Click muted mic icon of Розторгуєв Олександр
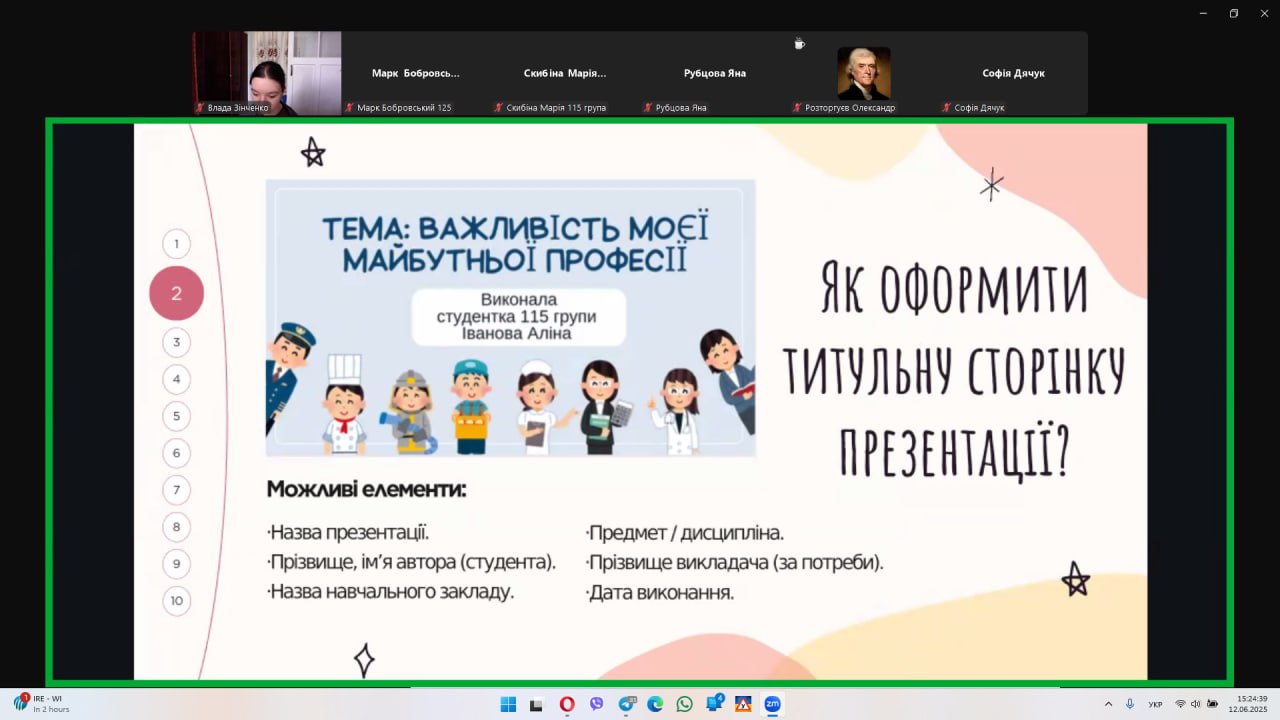Image resolution: width=1280 pixels, height=720 pixels. (x=798, y=107)
